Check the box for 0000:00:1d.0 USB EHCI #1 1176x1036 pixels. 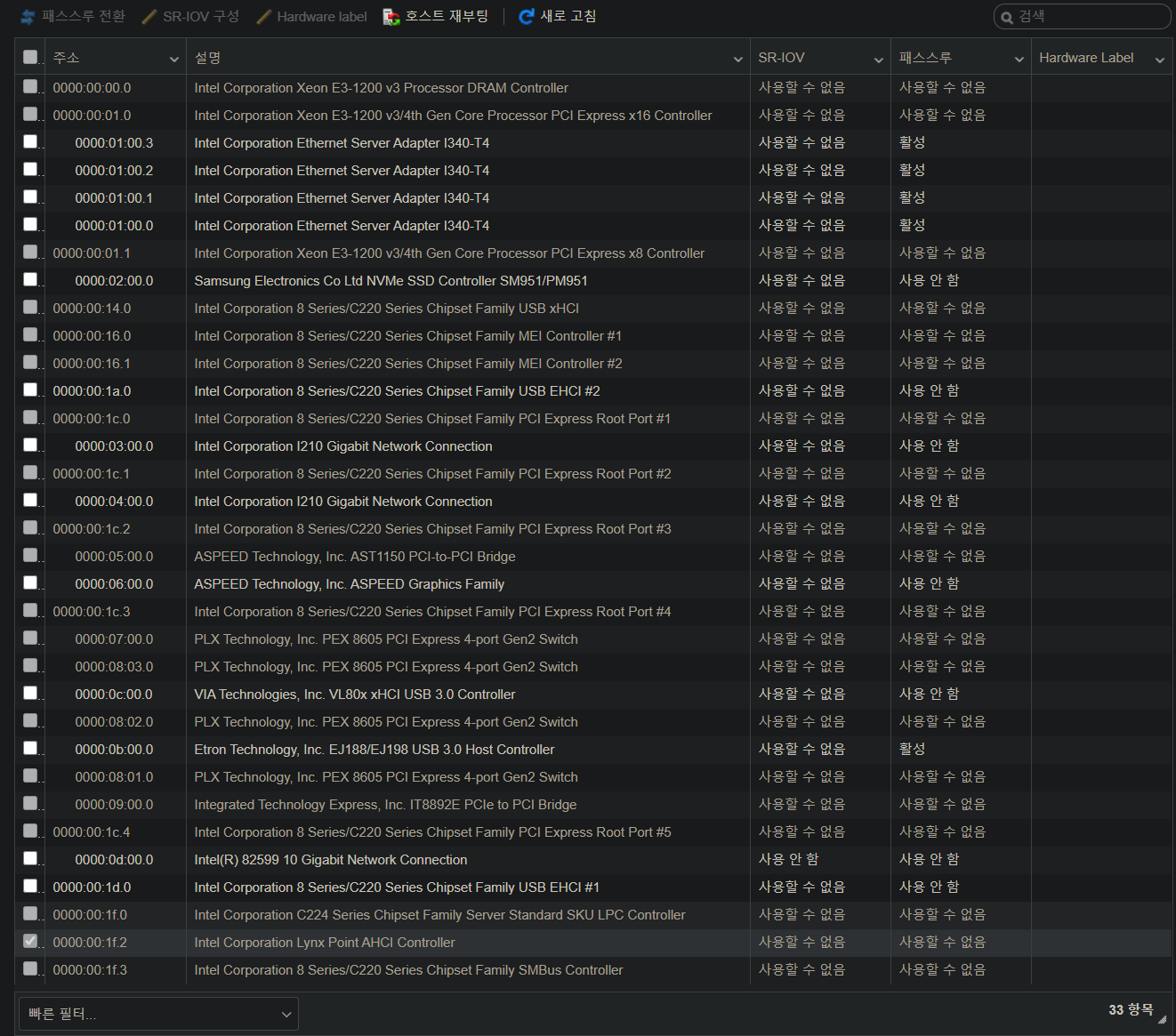(30, 887)
